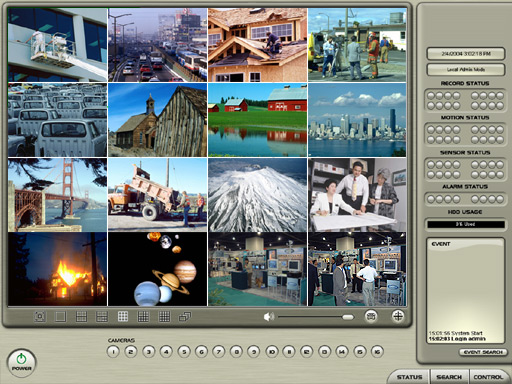The height and width of the screenshot is (384, 512).
Task: Select the snowy mountain peak feed
Action: (257, 195)
